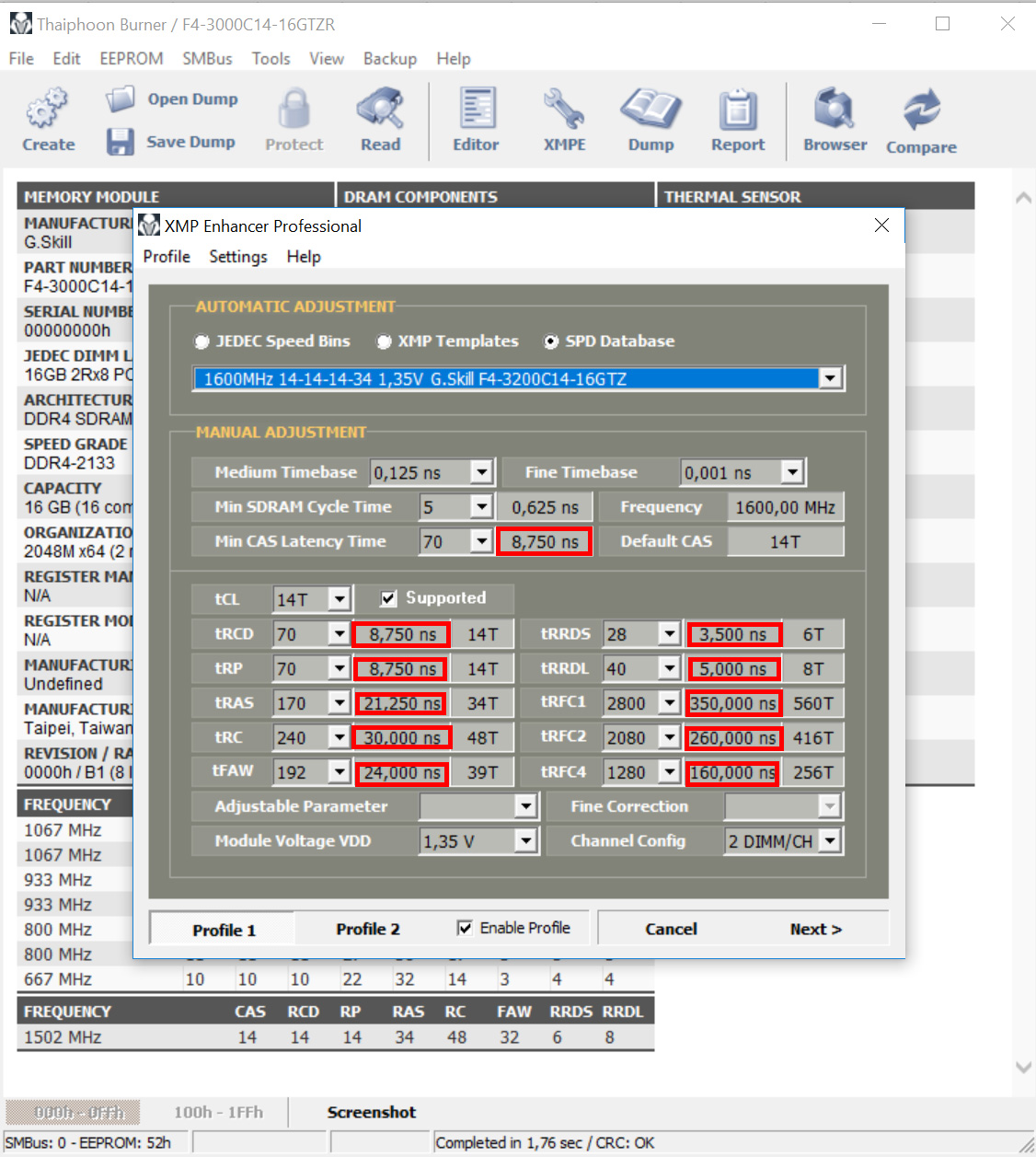The image size is (1036, 1157).
Task: Toggle the tCL Supported checkbox
Action: click(x=388, y=598)
